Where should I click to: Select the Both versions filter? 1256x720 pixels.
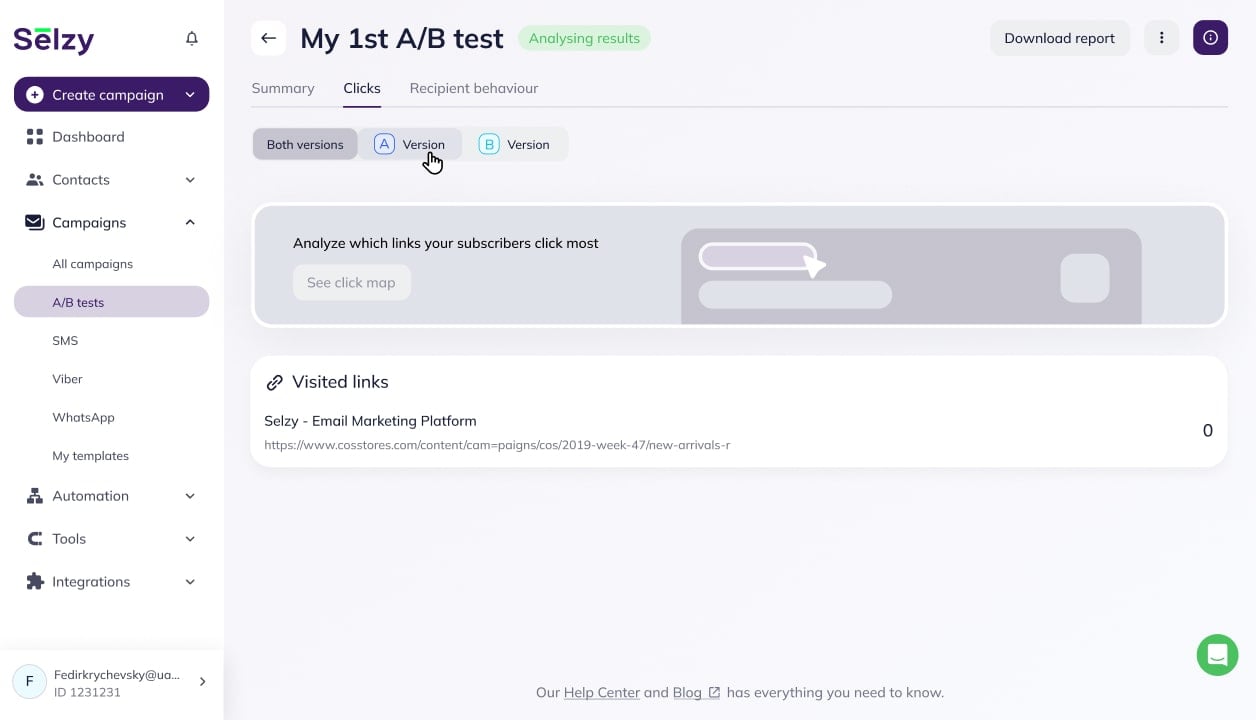point(305,144)
